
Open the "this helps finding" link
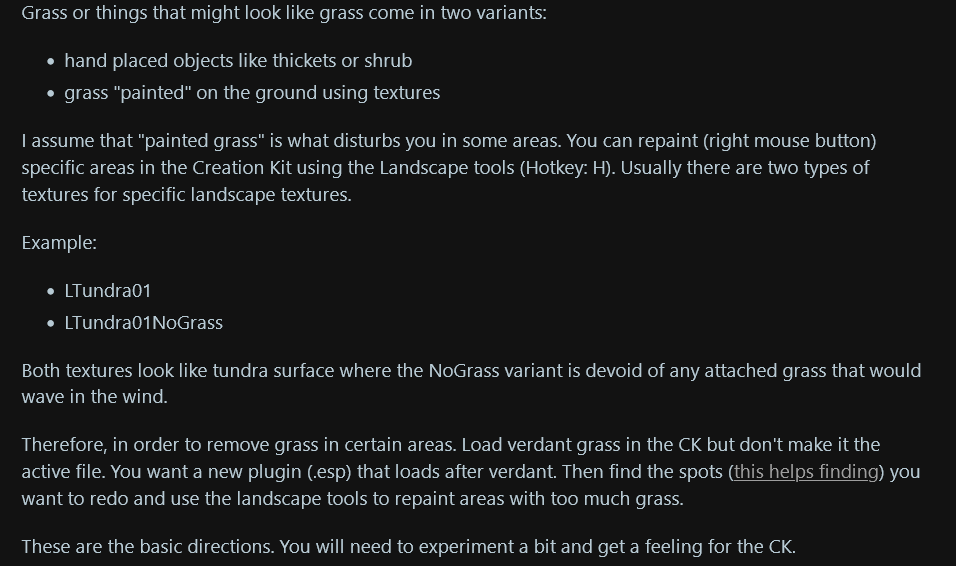coord(806,471)
